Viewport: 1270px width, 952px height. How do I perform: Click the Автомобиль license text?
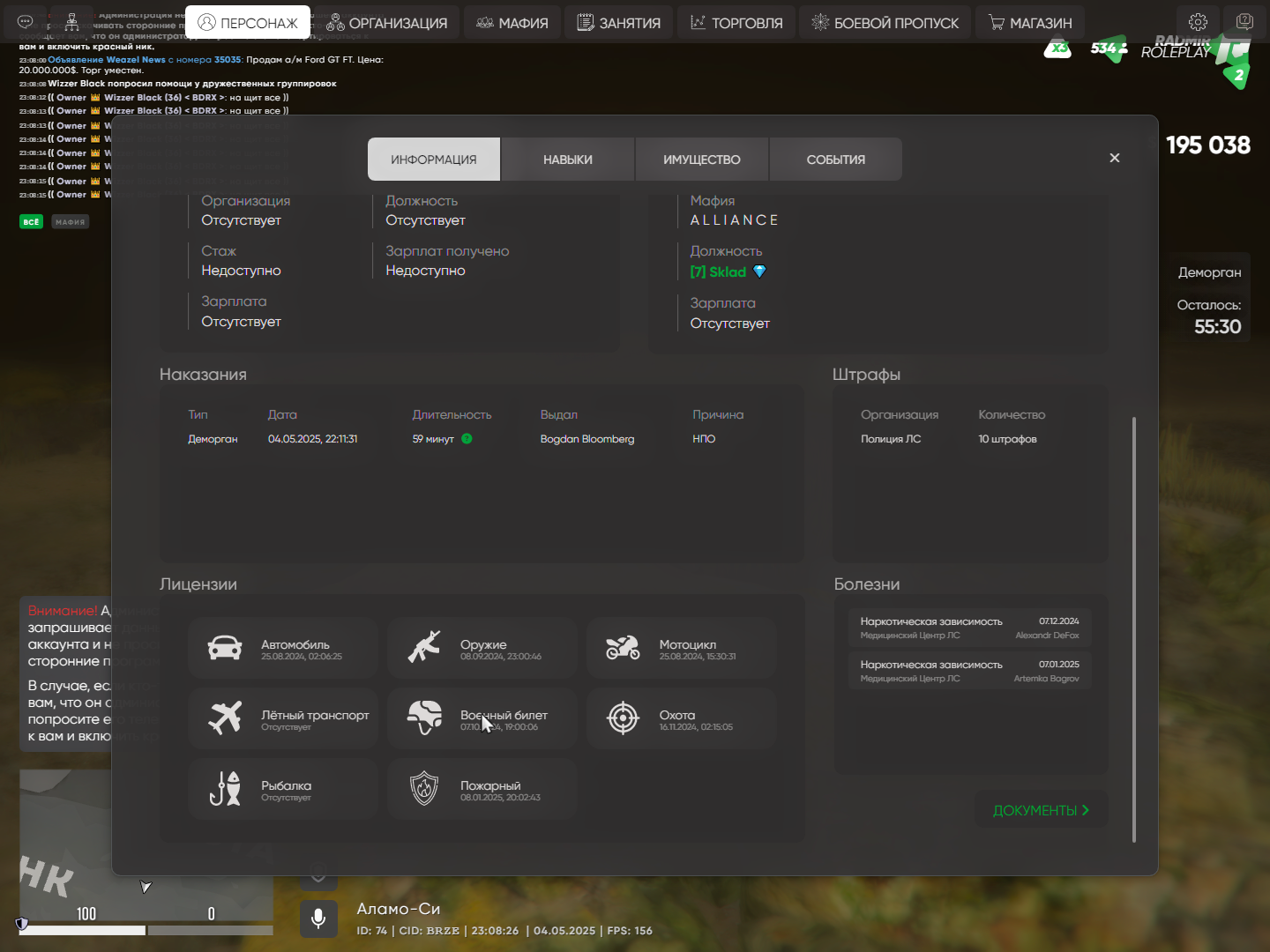point(295,644)
